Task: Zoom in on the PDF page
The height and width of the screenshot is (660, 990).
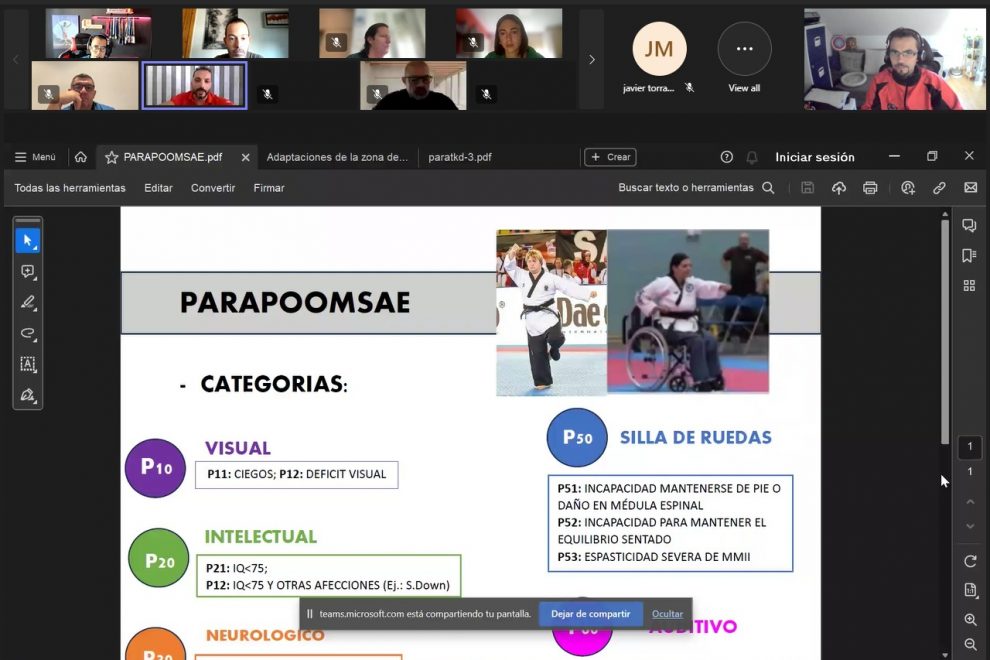Action: 969,620
